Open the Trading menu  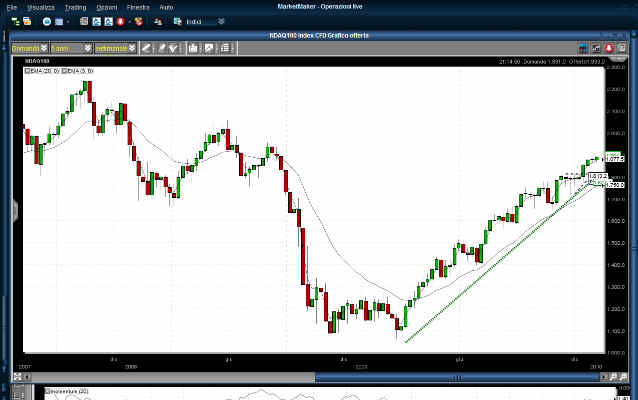point(77,7)
